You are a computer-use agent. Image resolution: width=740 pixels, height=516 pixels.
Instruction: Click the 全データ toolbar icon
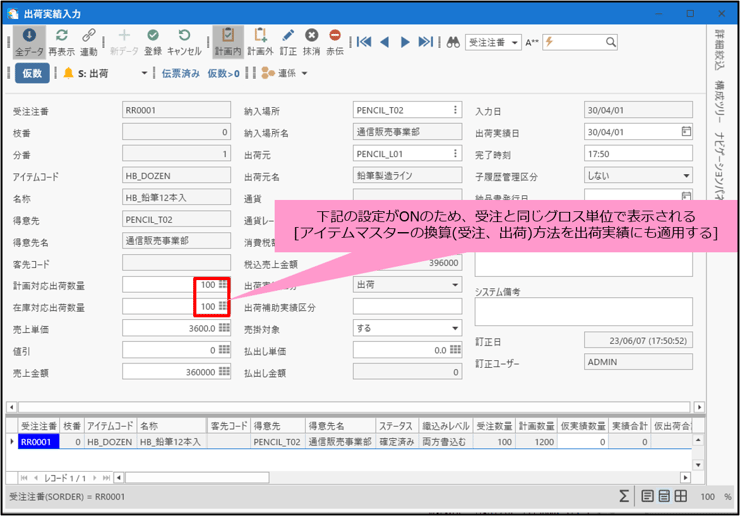[29, 42]
